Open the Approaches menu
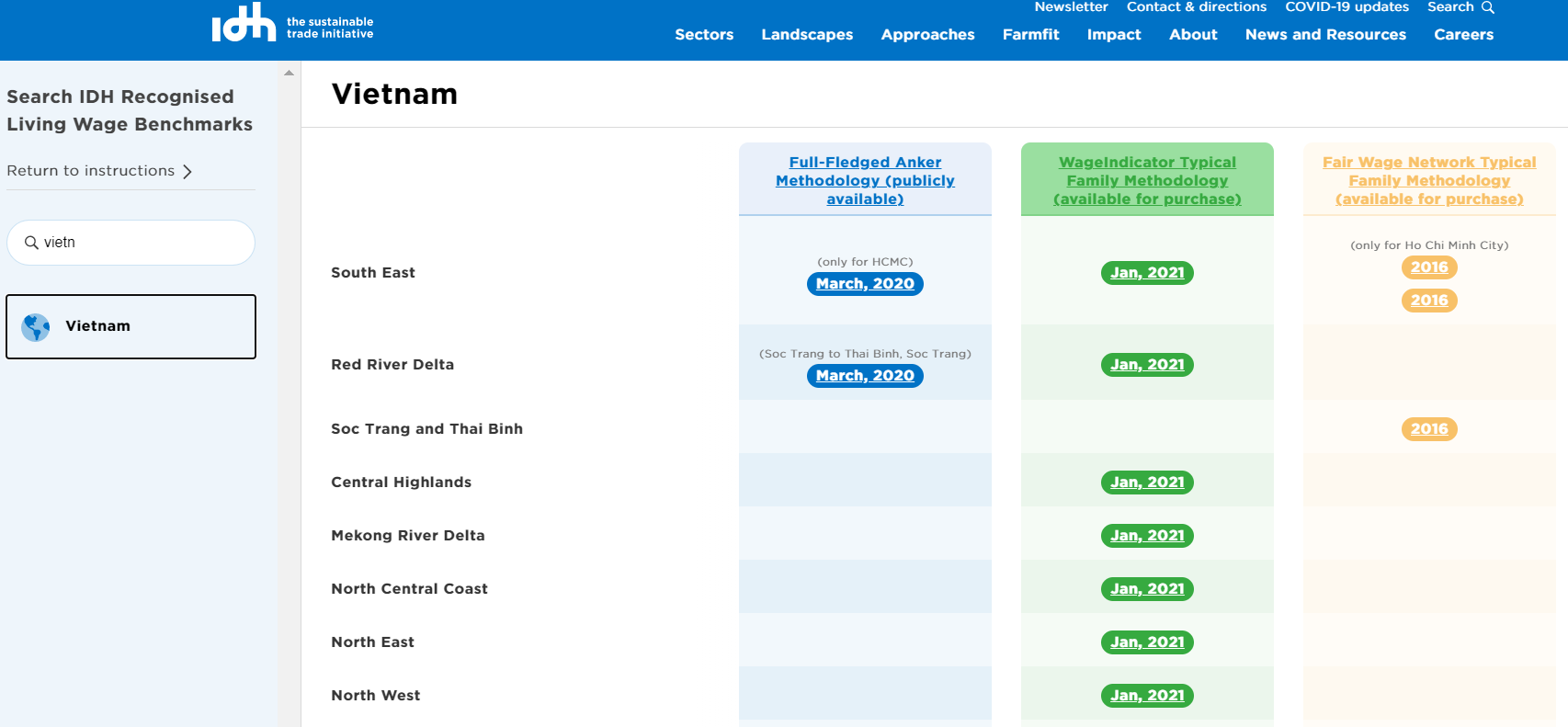 coord(927,35)
